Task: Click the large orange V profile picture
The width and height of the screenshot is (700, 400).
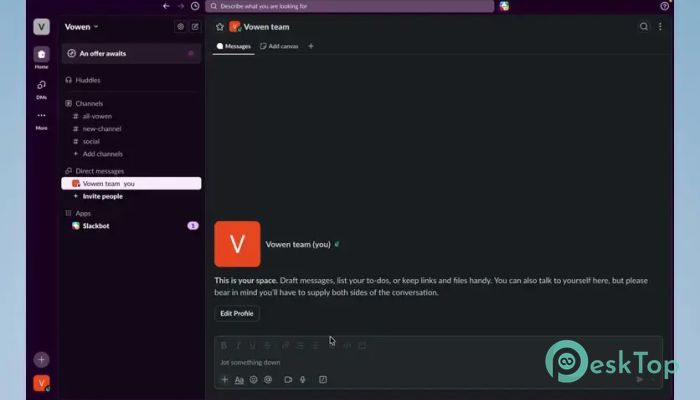Action: [x=237, y=244]
